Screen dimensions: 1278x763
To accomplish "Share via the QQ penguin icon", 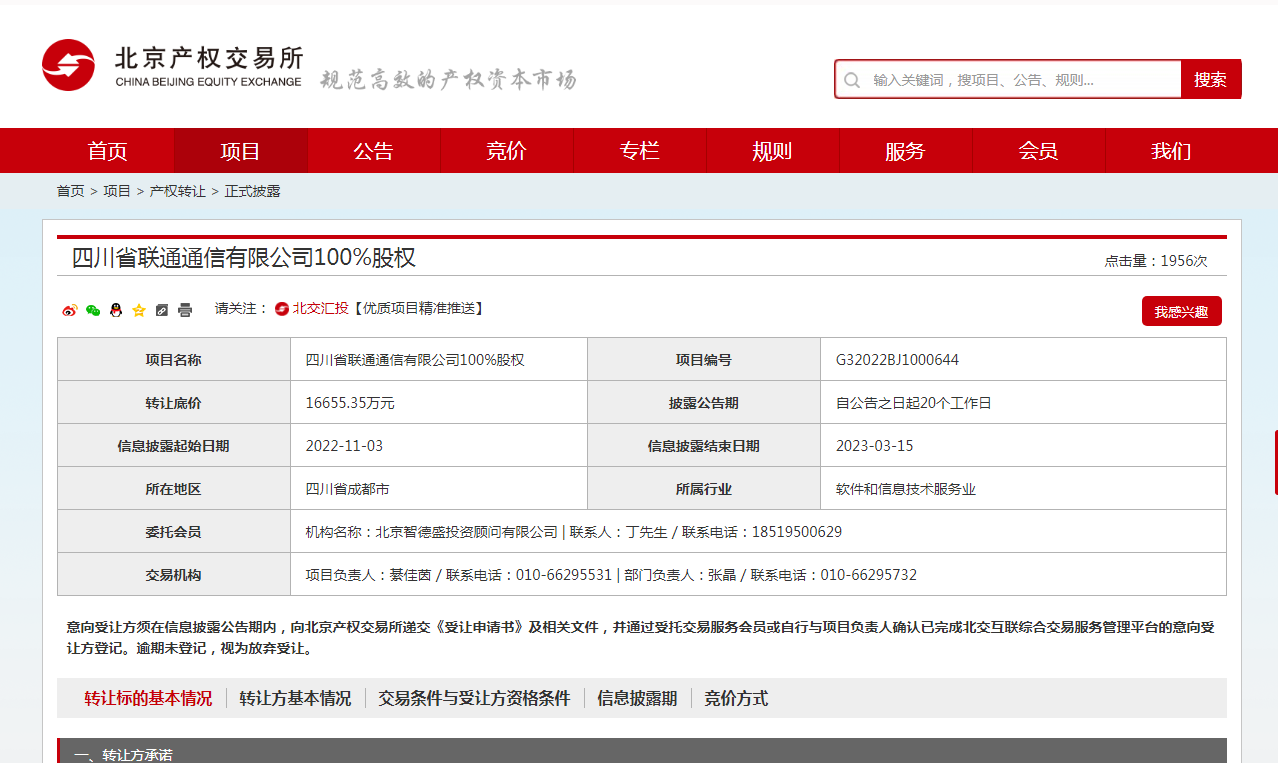I will (116, 310).
